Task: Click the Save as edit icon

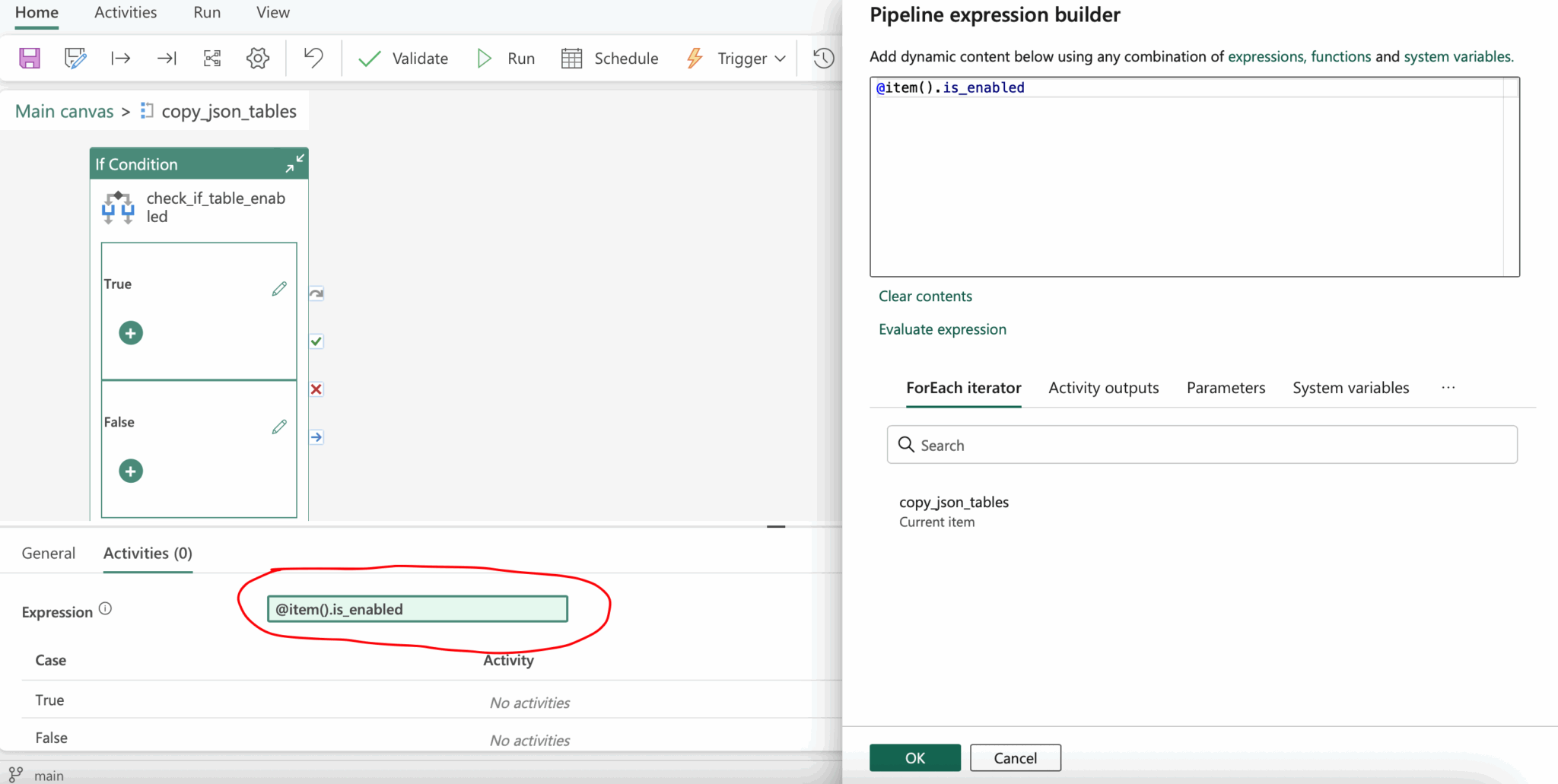Action: coord(75,59)
